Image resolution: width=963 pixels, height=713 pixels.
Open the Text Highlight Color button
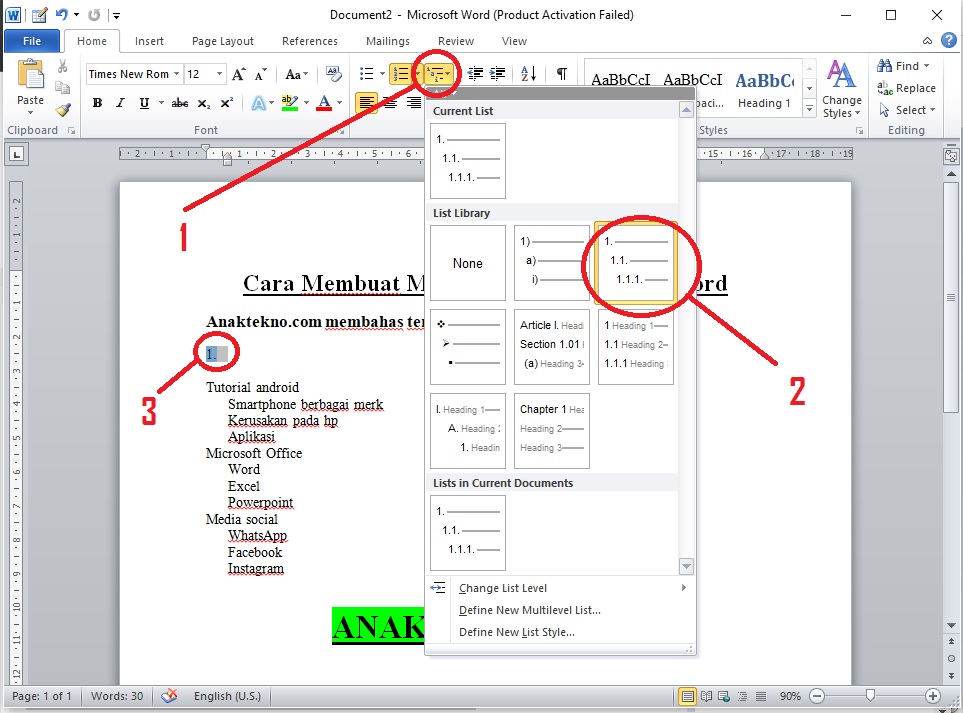pos(290,103)
